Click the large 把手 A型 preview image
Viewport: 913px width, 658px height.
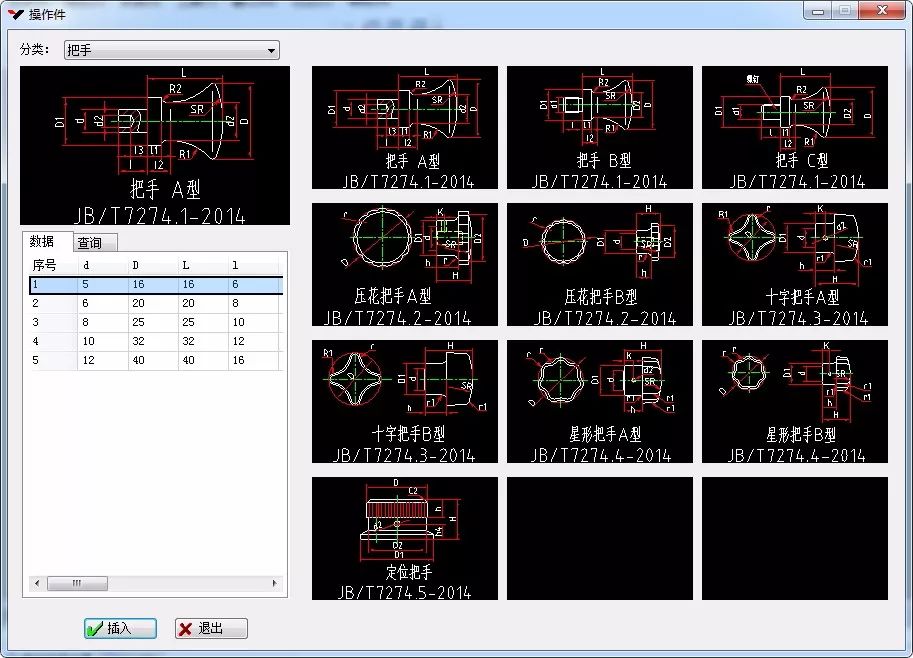[x=155, y=145]
